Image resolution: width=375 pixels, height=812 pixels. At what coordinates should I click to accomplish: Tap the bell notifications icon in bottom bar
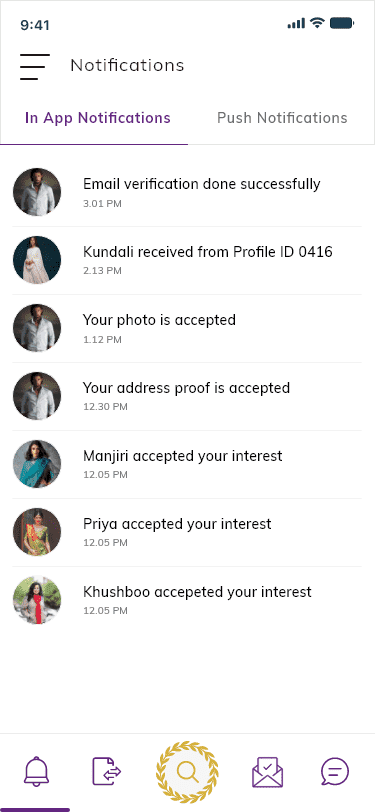pos(36,771)
